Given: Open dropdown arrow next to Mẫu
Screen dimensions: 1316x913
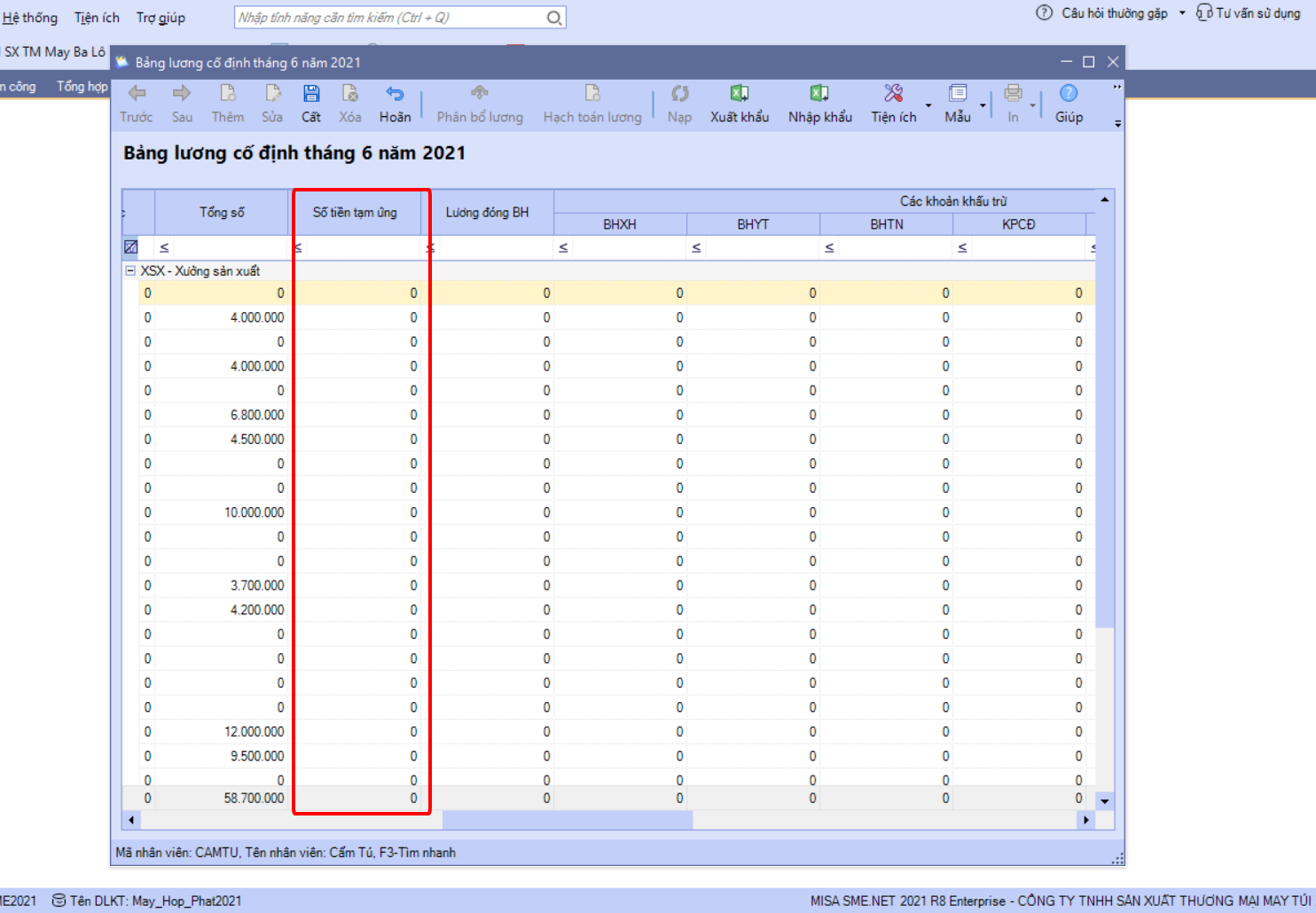Looking at the screenshot, I should 983,105.
